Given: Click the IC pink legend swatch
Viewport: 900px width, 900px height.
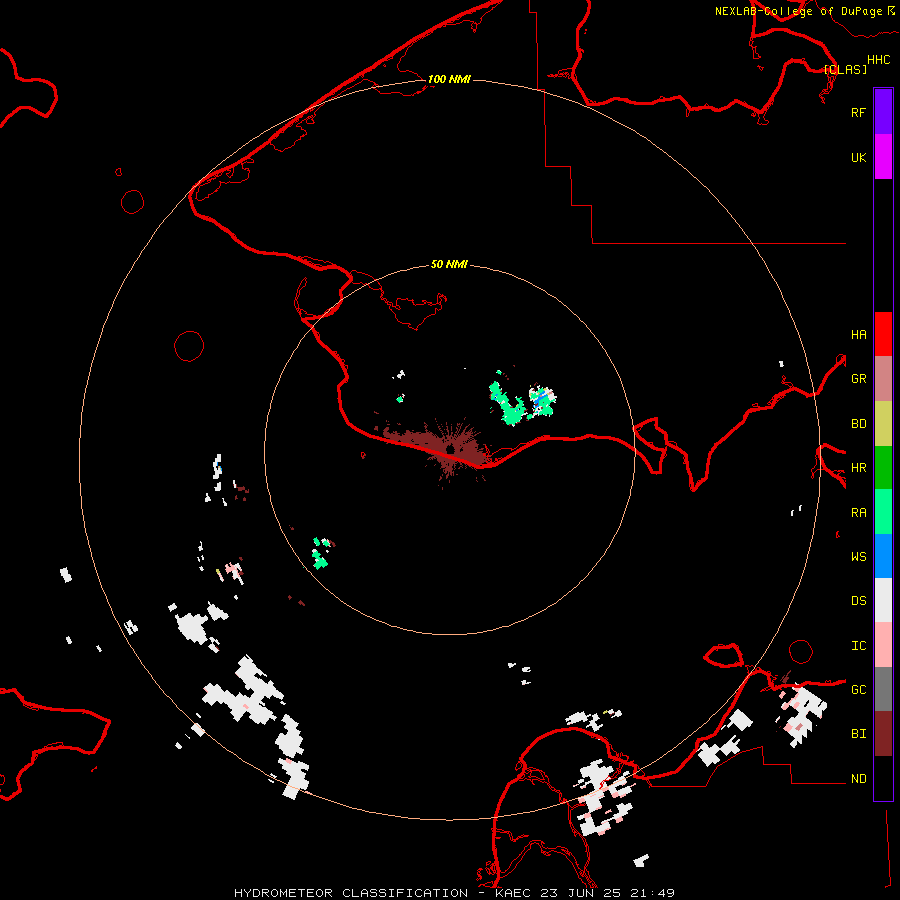Looking at the screenshot, I should click(883, 645).
